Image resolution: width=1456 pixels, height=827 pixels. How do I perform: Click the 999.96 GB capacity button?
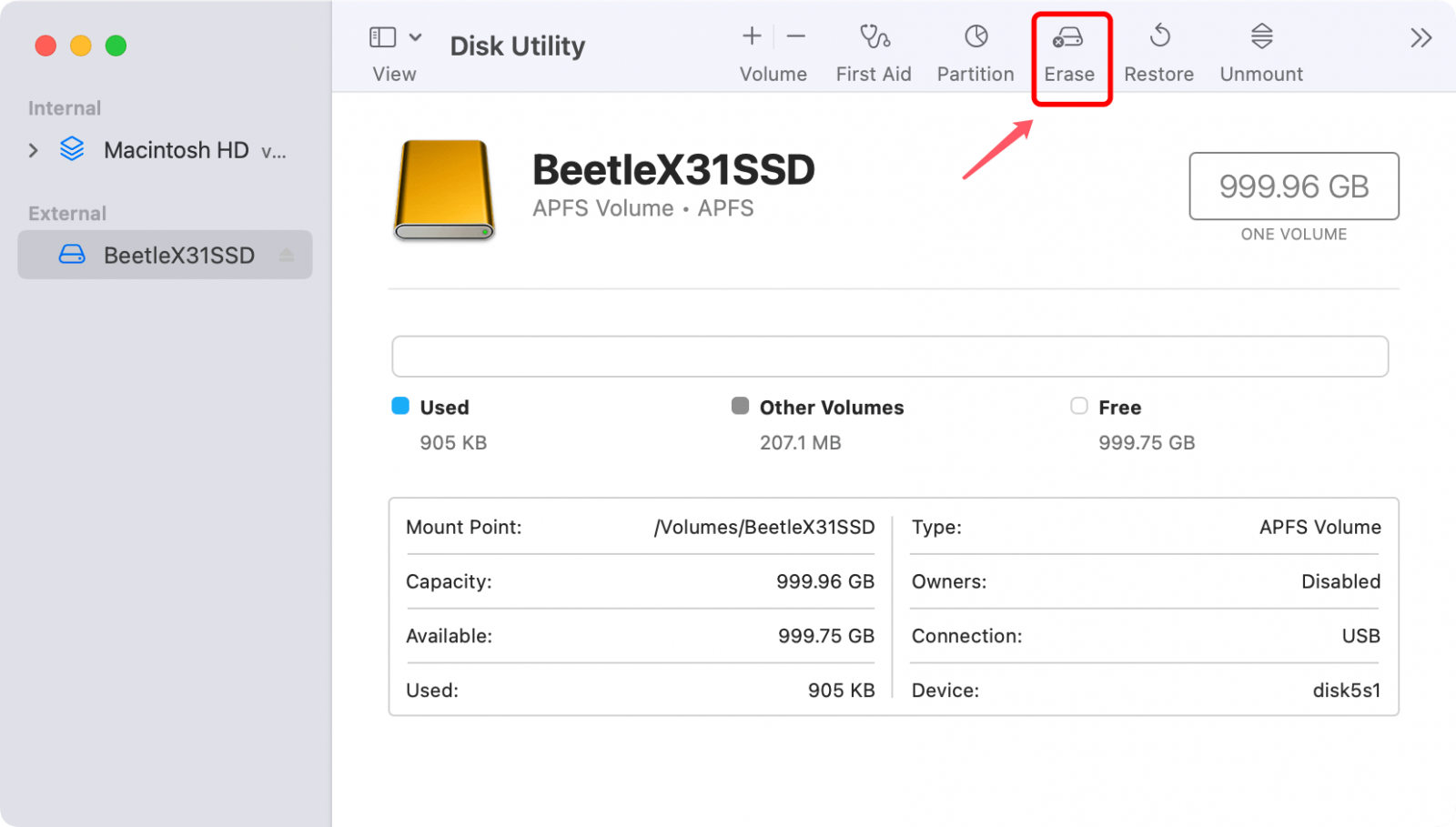pyautogui.click(x=1293, y=187)
